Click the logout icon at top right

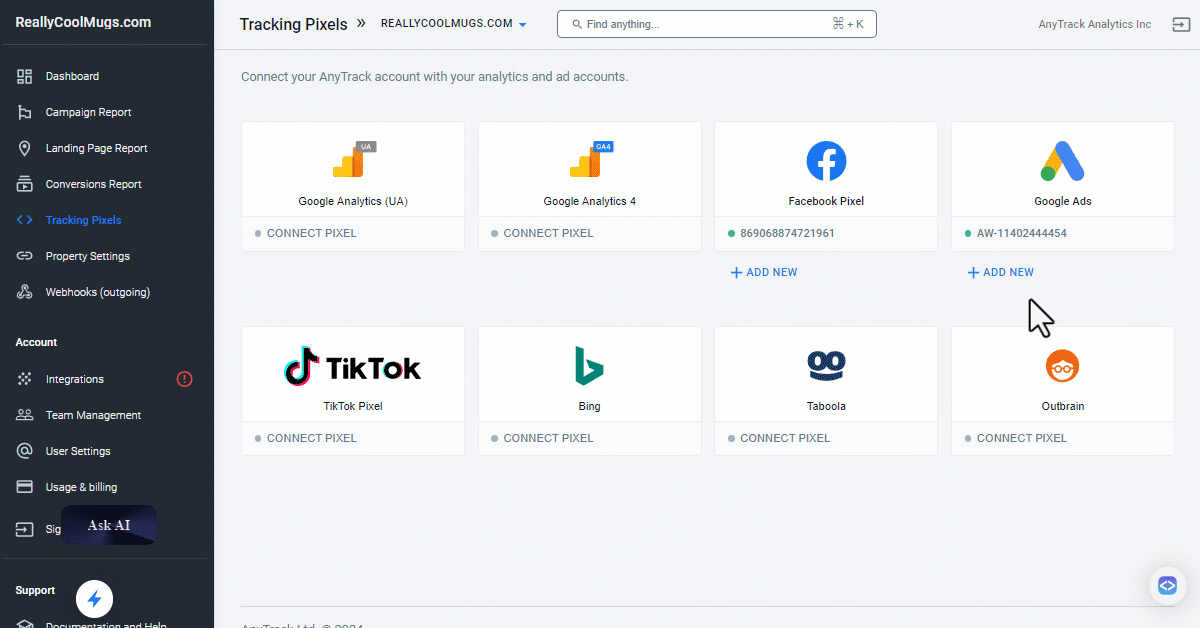pos(1180,24)
